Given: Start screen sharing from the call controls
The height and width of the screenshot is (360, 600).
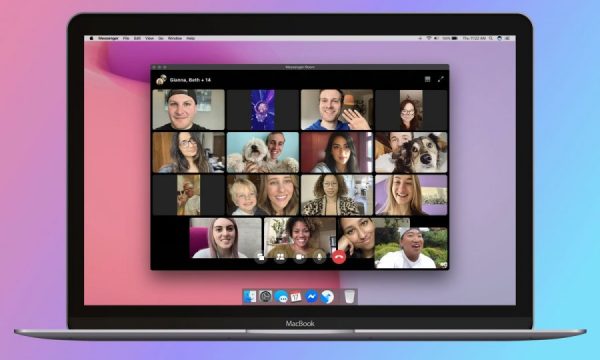Looking at the screenshot, I should click(x=261, y=257).
